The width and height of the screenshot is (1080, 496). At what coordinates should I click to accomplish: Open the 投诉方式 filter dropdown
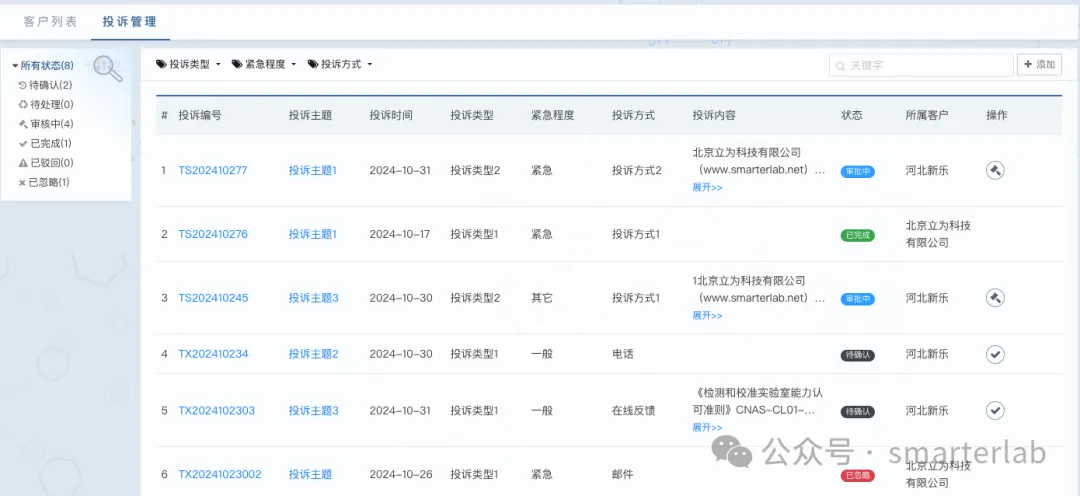tap(340, 64)
